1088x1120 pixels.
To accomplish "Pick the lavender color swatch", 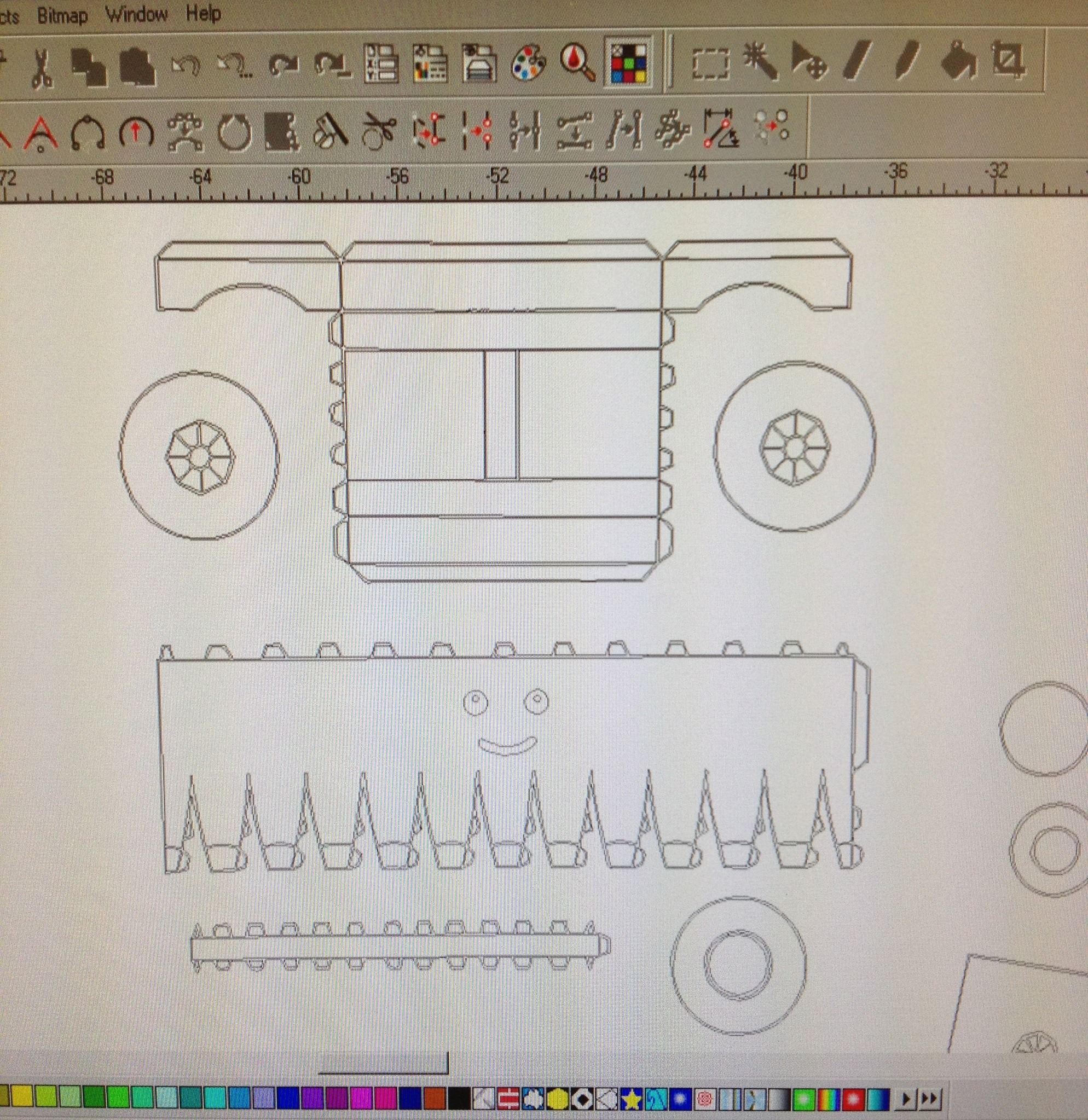I will point(263,1098).
